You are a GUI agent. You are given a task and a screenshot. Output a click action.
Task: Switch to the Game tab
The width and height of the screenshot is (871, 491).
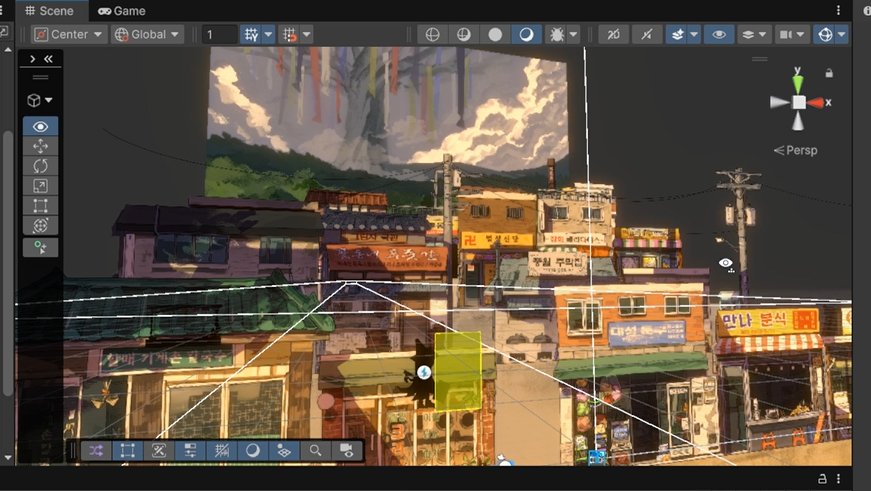(122, 11)
